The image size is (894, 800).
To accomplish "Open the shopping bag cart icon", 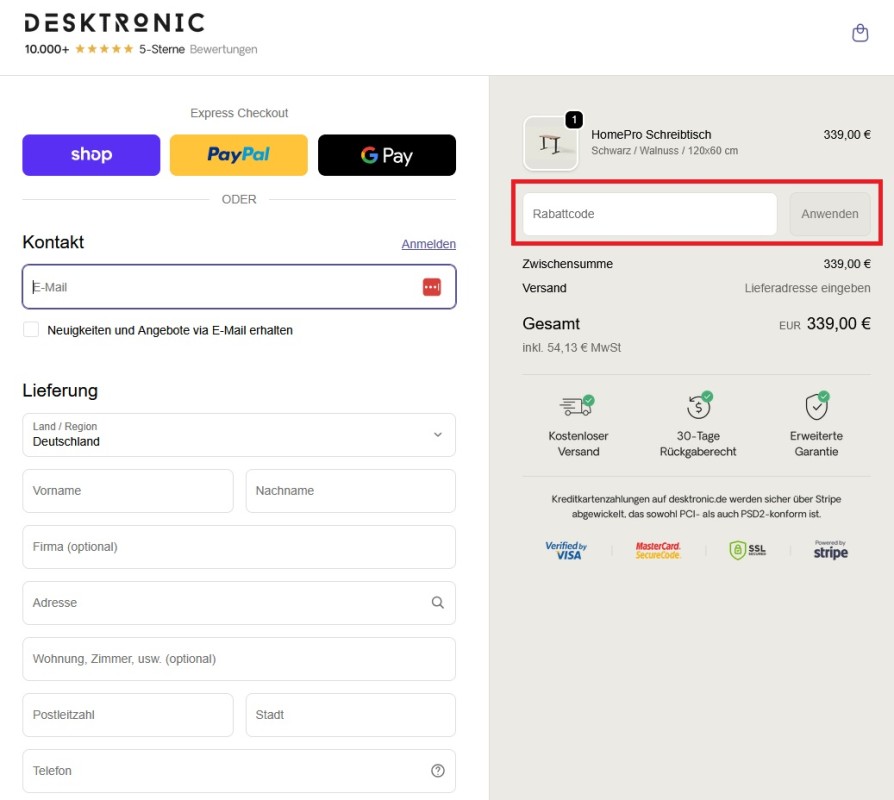I will click(859, 34).
